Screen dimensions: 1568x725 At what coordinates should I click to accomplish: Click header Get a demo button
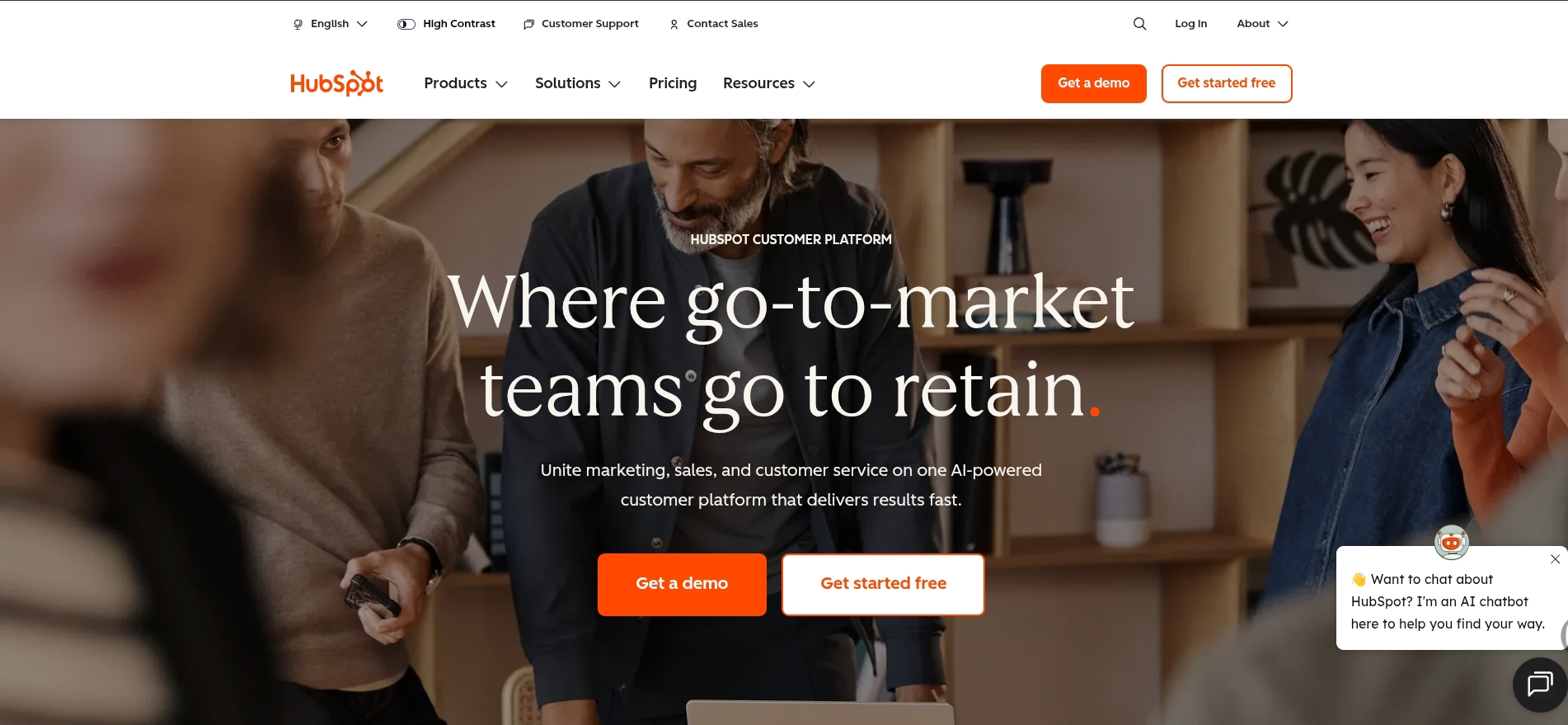1093,83
